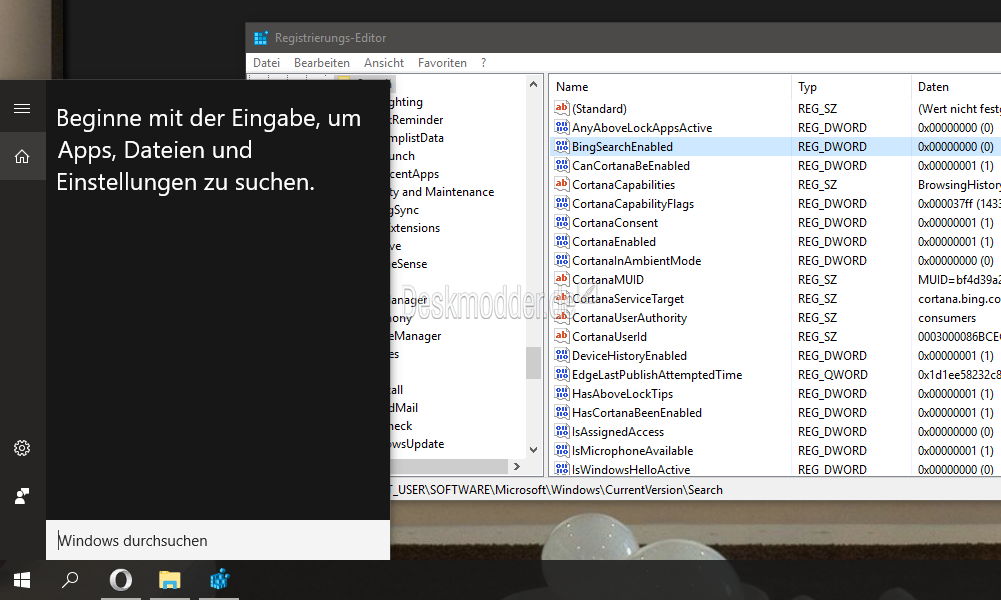Select the Home icon in search sidebar
Viewport: 1001px width, 600px height.
[22, 156]
